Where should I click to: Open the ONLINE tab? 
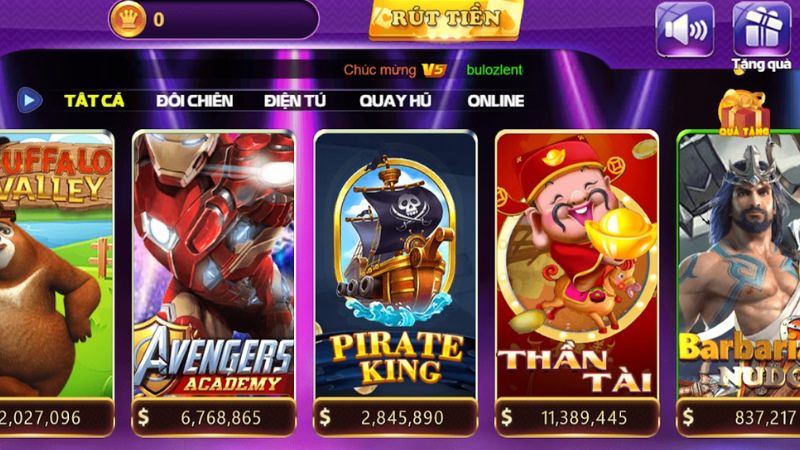point(495,101)
